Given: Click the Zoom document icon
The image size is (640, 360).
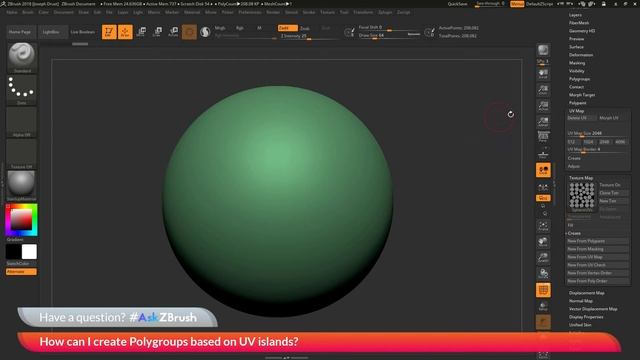Looking at the screenshot, I should 543,90.
